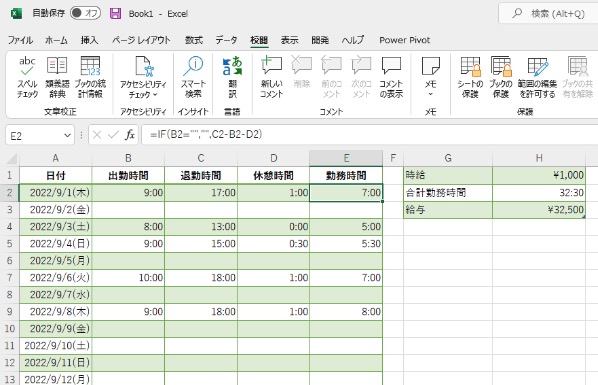Open the Name Box dropdown arrow
Image resolution: width=598 pixels, height=385 pixels.
point(68,135)
